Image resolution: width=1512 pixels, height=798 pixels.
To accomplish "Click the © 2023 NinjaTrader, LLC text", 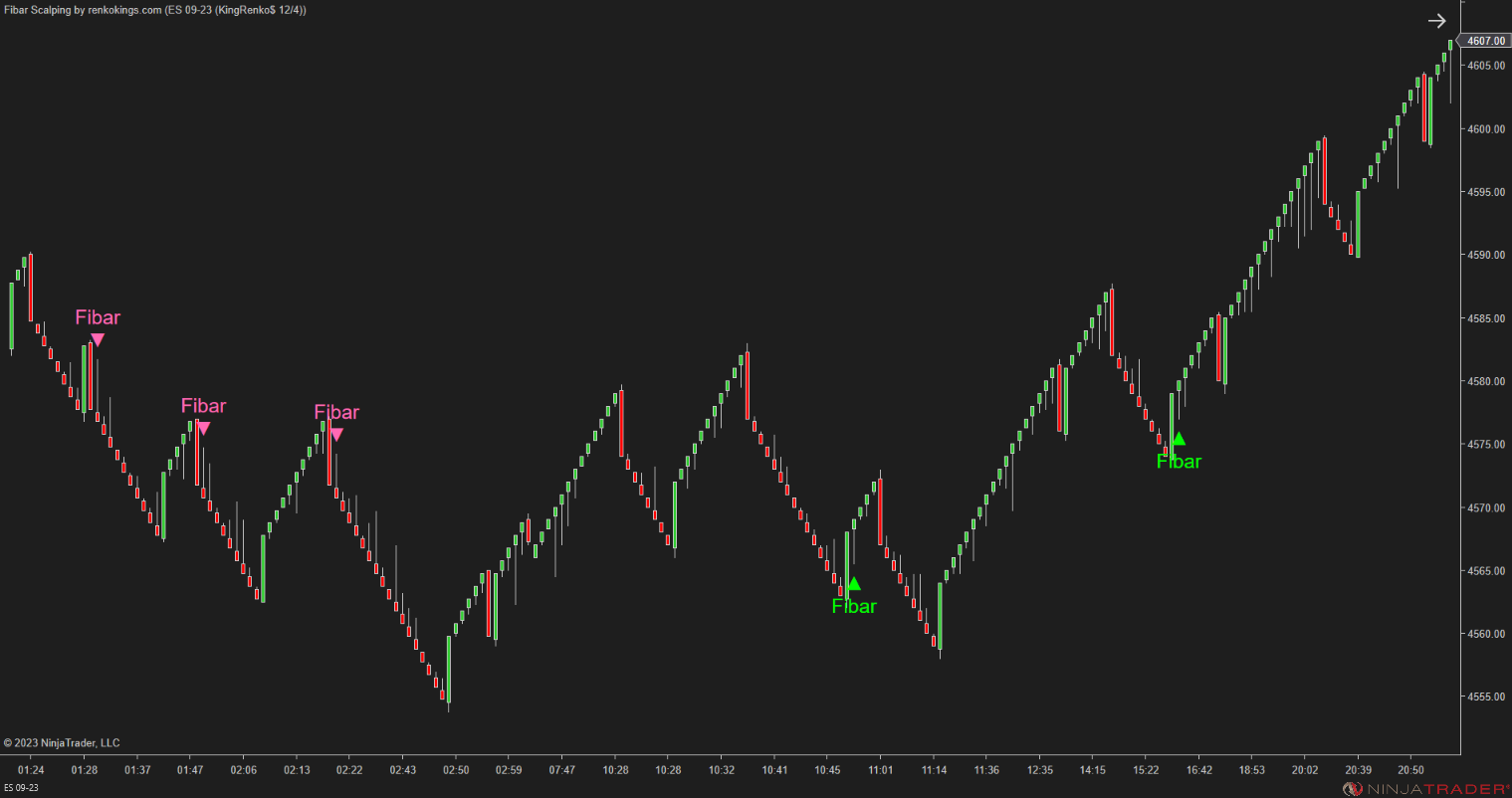I will tap(63, 742).
